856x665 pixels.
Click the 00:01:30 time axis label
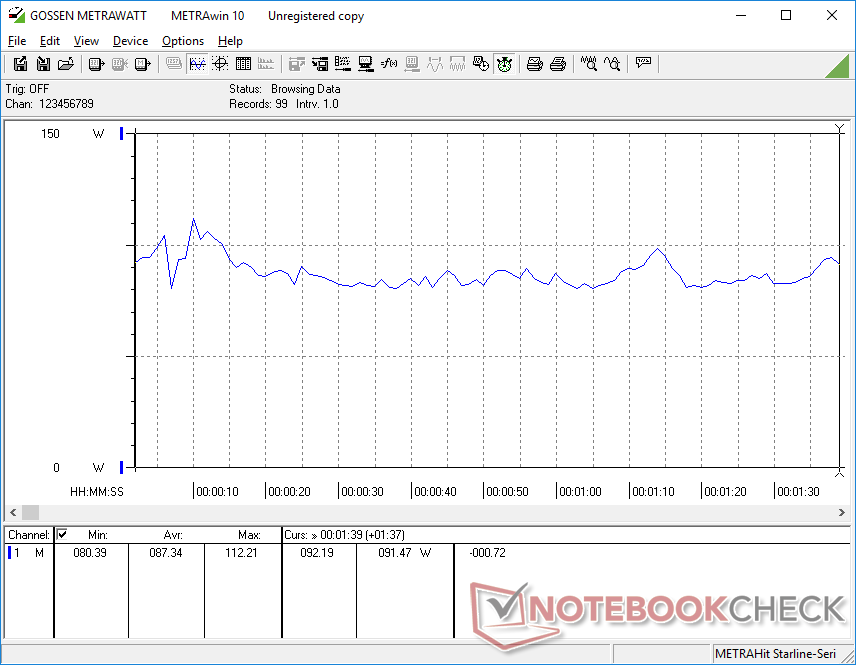(798, 492)
